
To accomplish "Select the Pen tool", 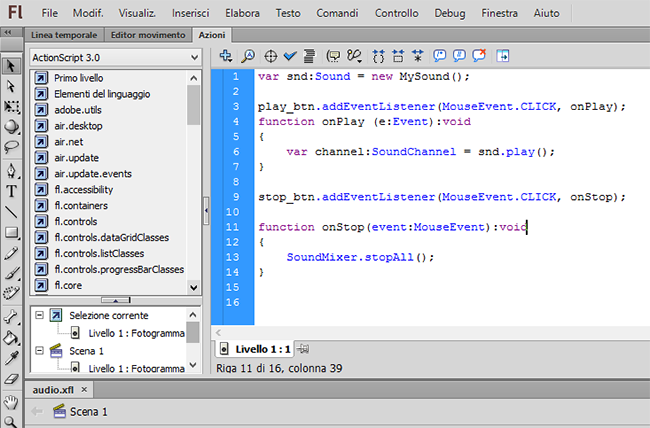I will point(11,170).
